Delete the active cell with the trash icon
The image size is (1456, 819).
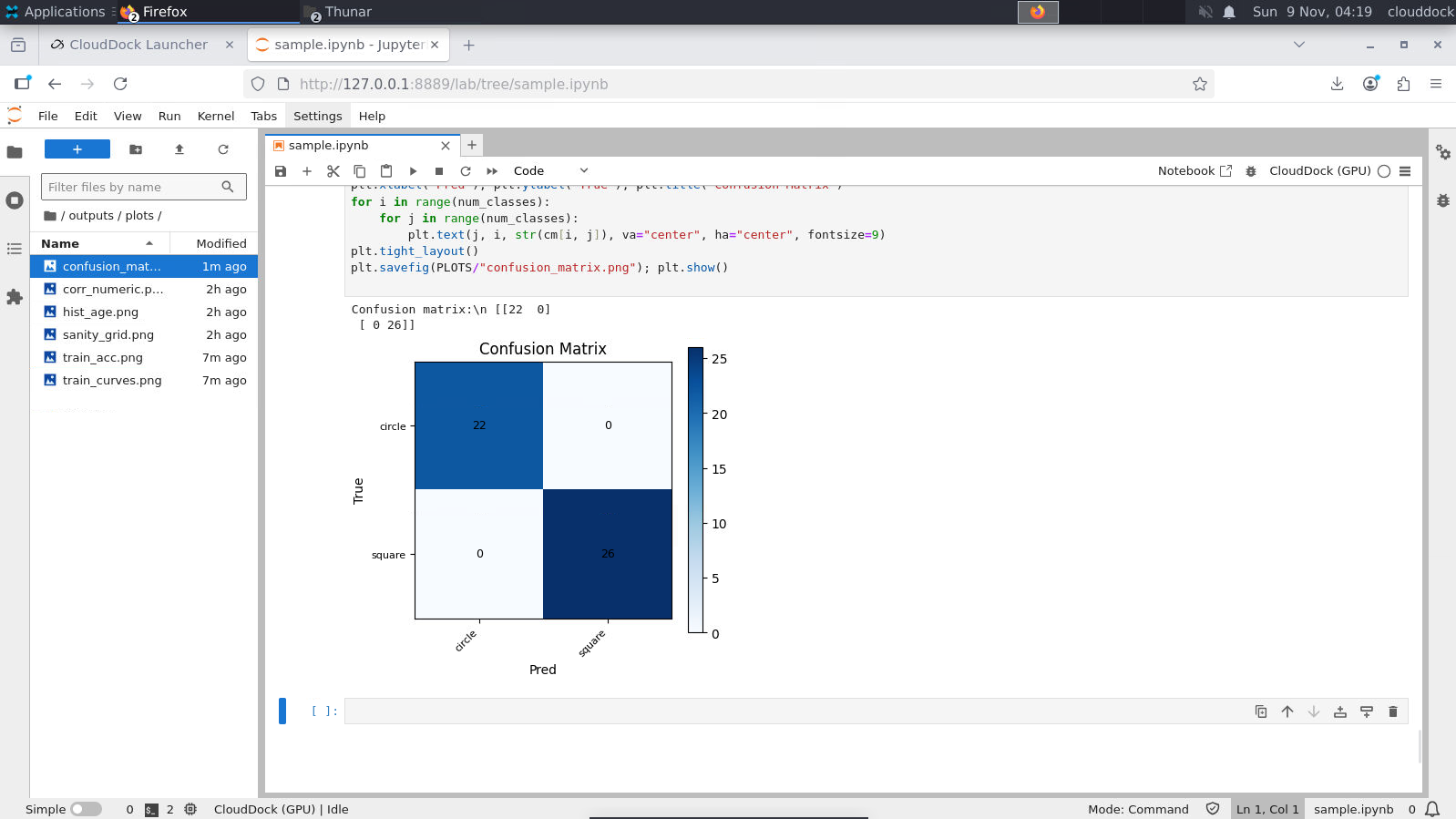1392,712
